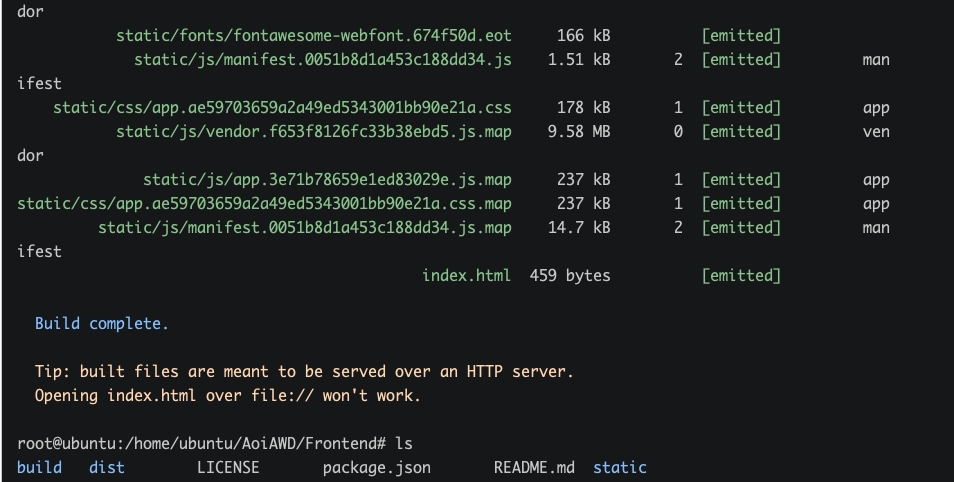Click the file:// warning line
The height and width of the screenshot is (482, 954).
228,396
